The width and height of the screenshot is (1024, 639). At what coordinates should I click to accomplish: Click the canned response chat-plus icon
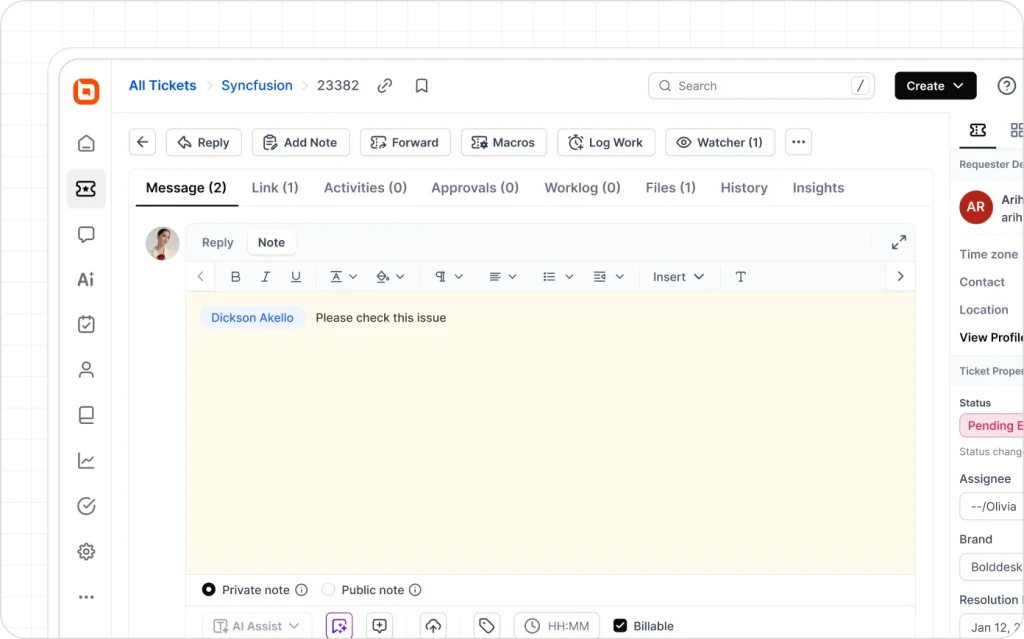point(379,626)
